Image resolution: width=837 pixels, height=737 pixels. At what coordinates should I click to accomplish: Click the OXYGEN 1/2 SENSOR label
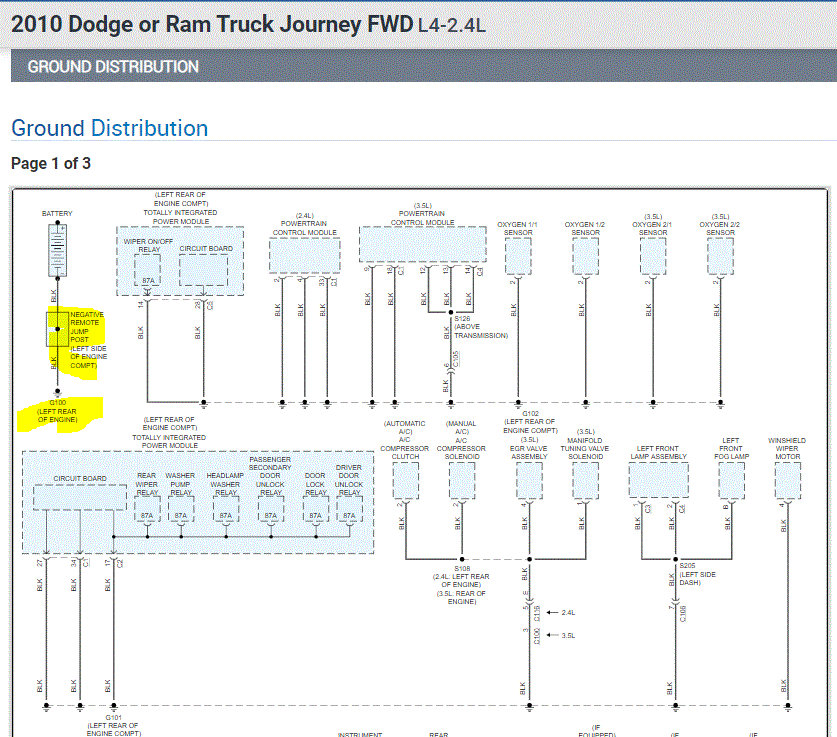pyautogui.click(x=585, y=228)
